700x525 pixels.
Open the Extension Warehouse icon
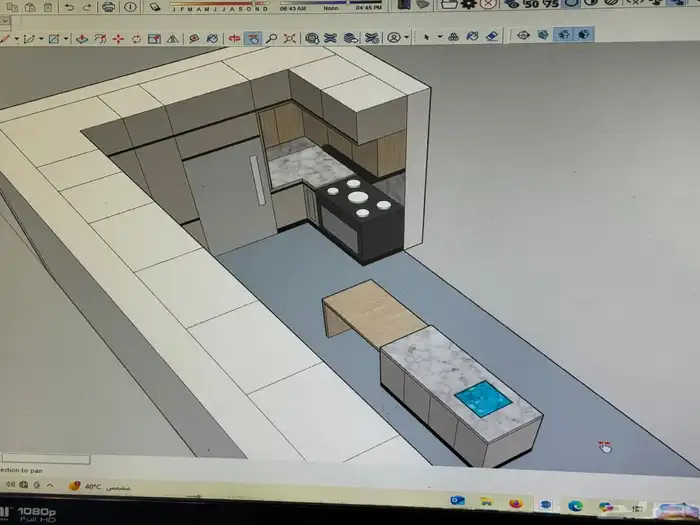point(330,38)
